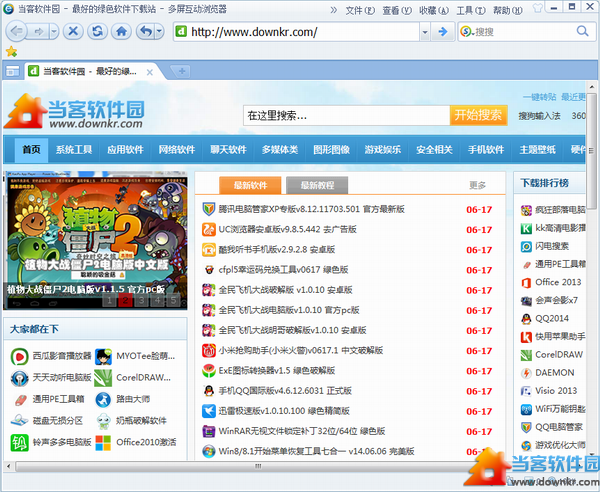Open cfpl5幸运码兑换工具v0617 link
The image size is (600, 492).
283,270
